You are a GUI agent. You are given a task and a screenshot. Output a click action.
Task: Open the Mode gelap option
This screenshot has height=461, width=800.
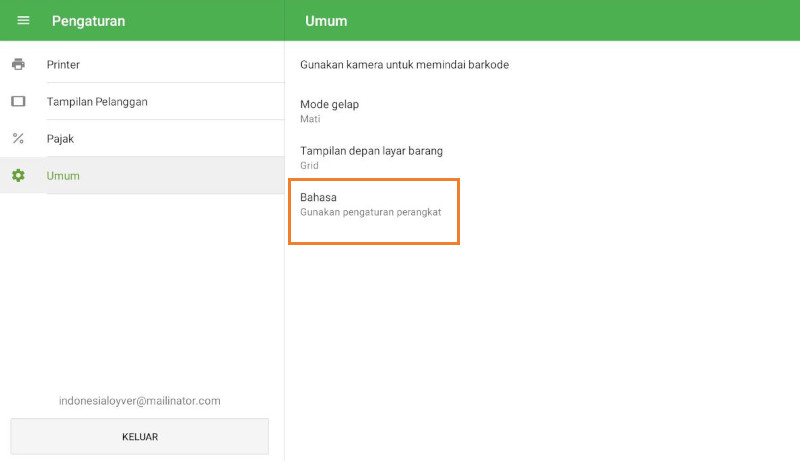pyautogui.click(x=329, y=104)
